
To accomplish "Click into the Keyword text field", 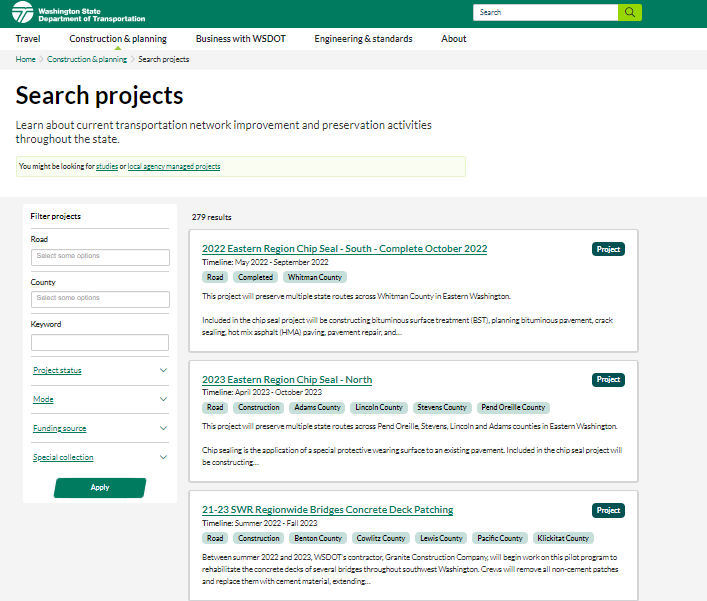I will (x=100, y=342).
